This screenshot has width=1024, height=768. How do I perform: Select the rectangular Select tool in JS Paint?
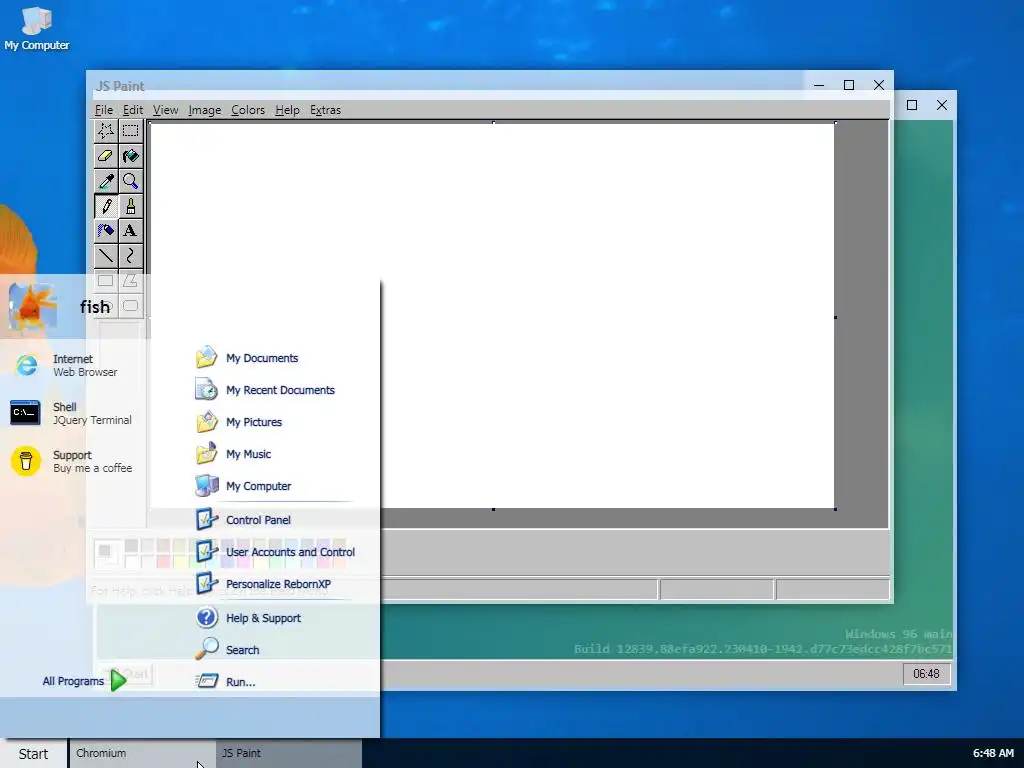coord(131,131)
